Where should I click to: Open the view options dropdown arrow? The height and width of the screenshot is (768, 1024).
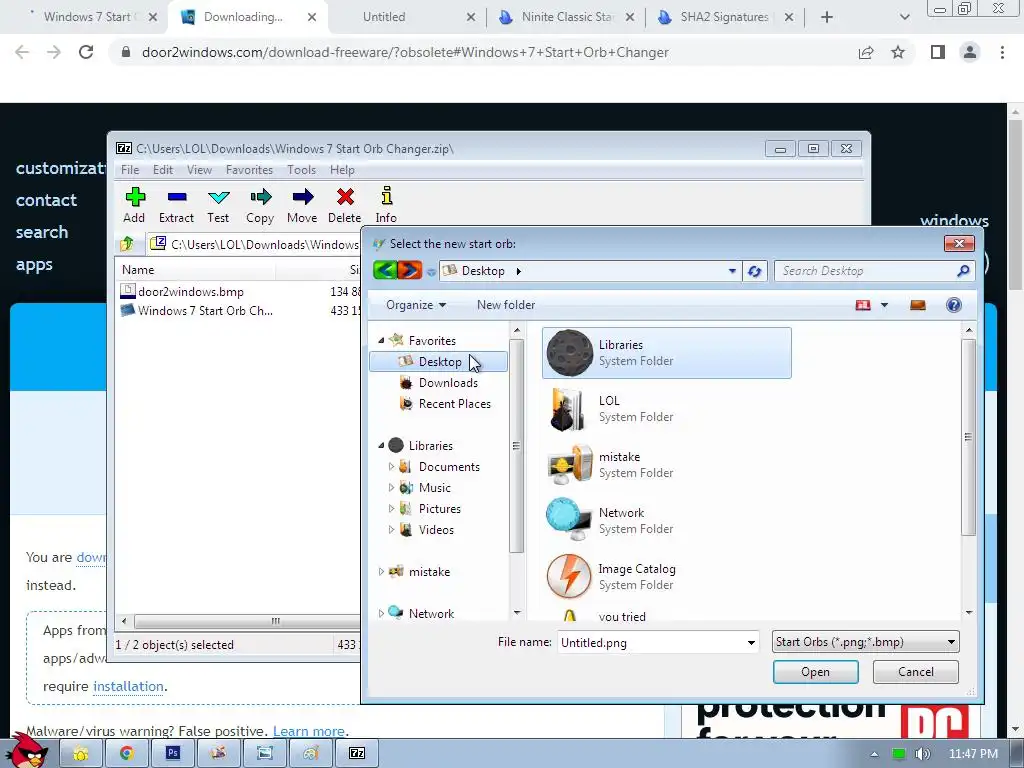(884, 305)
